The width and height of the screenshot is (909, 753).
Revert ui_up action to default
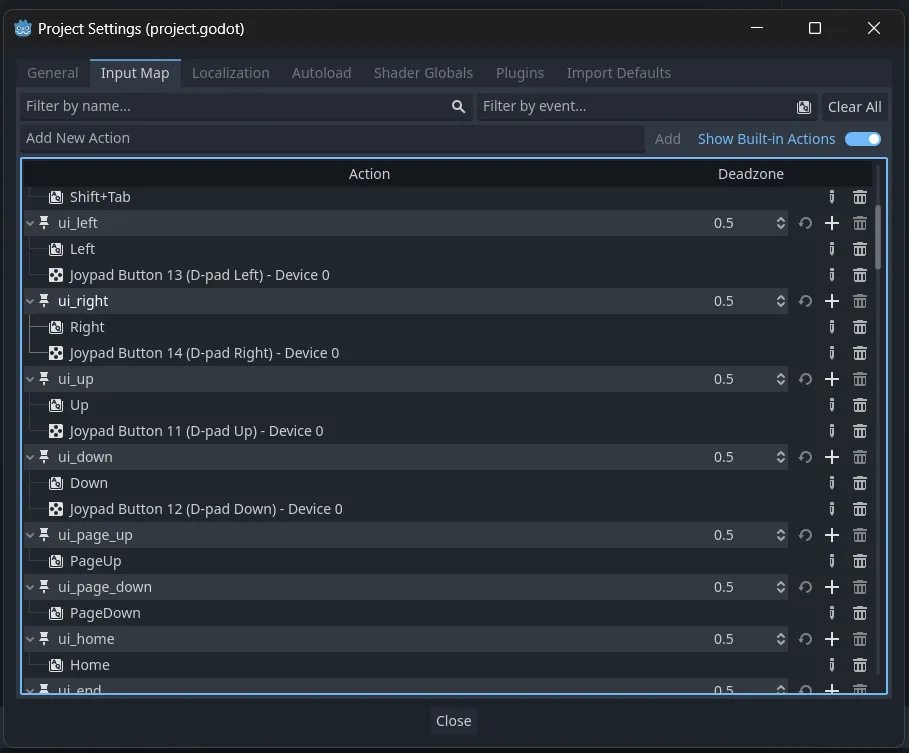click(x=805, y=379)
